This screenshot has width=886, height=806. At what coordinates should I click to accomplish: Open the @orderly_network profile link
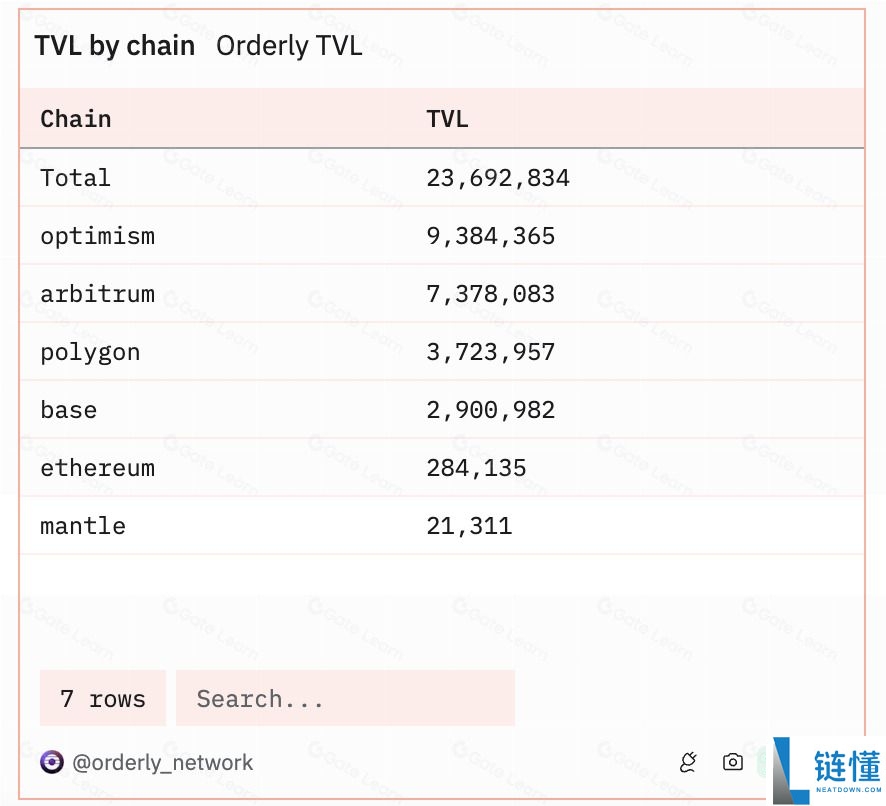point(162,762)
